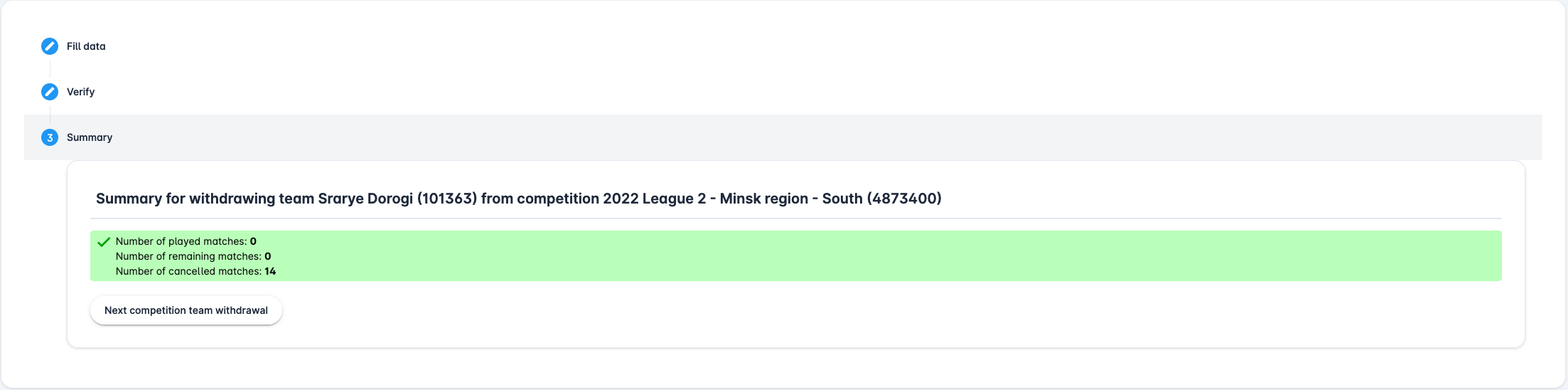Click the cancelled matches count value 14
Image resolution: width=1568 pixels, height=390 pixels.
click(270, 271)
